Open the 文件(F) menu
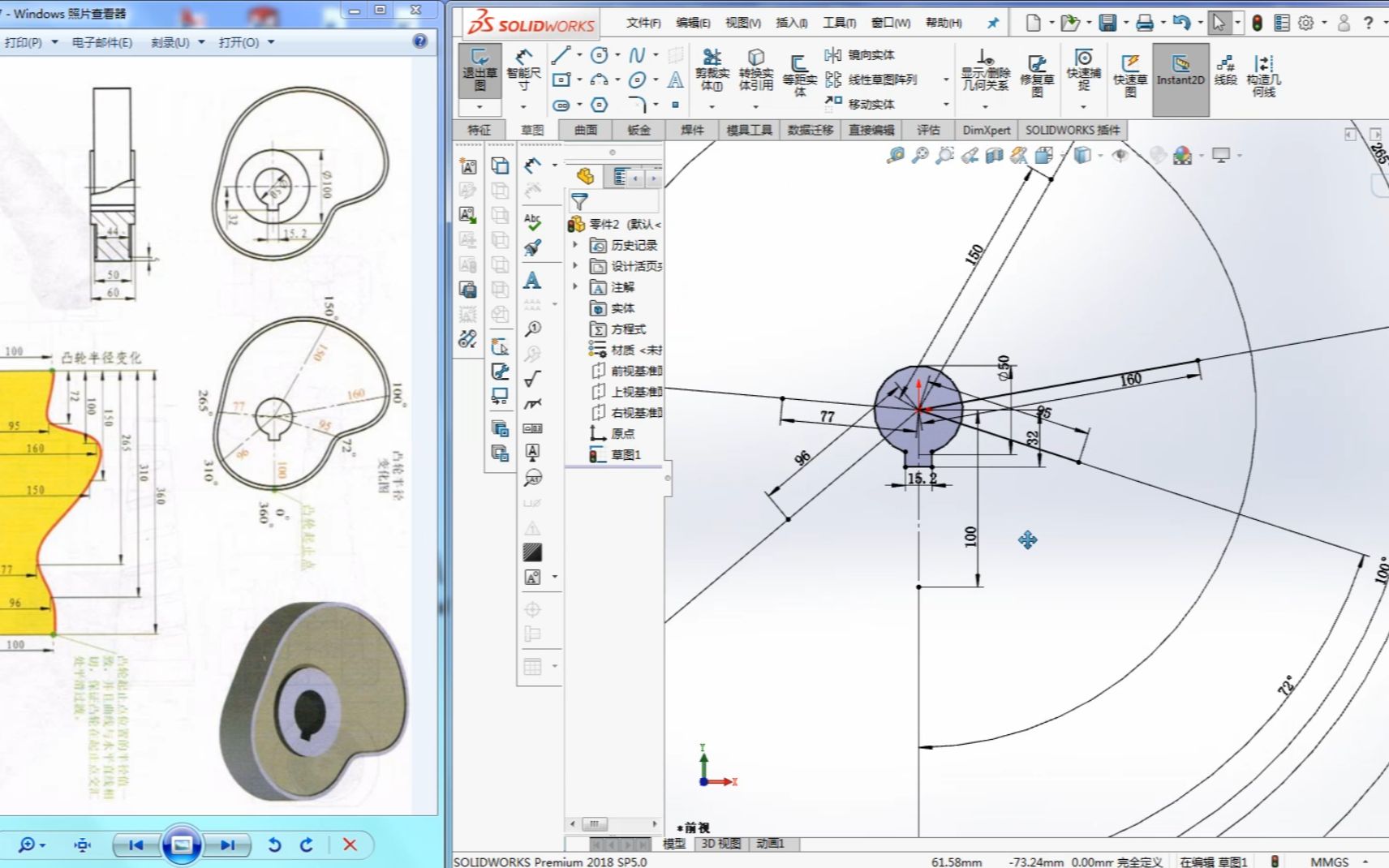 643,23
